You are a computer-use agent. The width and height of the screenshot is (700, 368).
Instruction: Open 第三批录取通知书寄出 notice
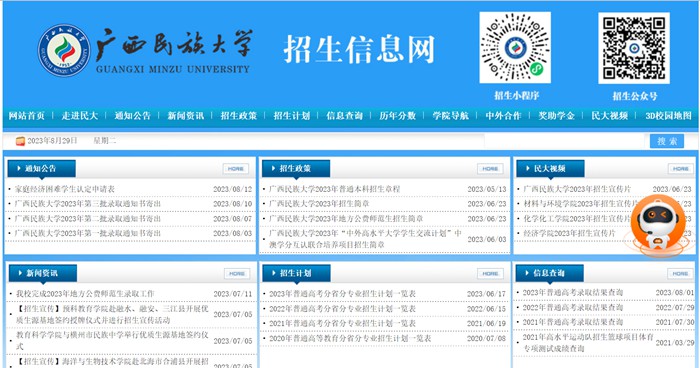click(x=88, y=204)
